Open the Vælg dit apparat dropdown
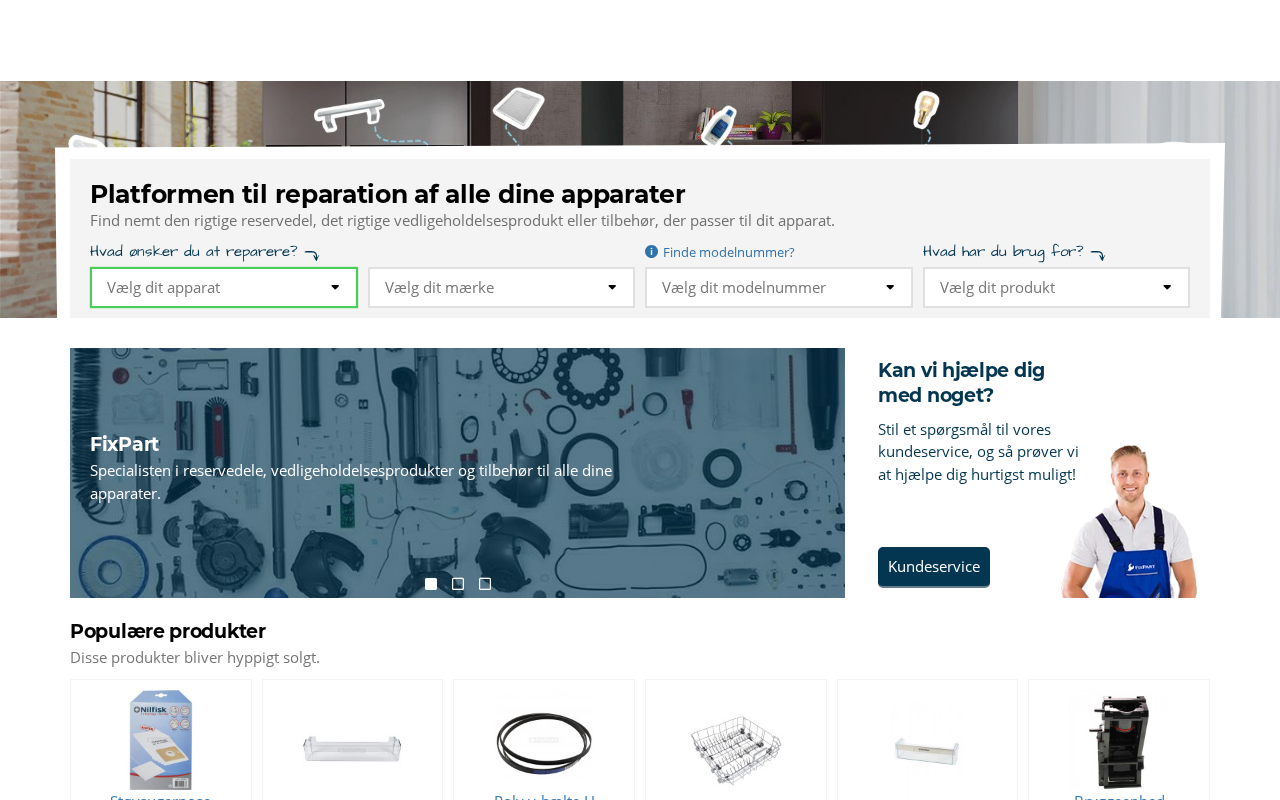Image resolution: width=1280 pixels, height=800 pixels. [224, 288]
